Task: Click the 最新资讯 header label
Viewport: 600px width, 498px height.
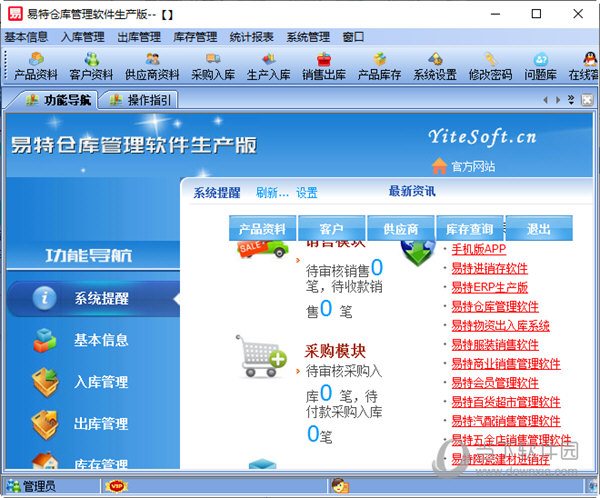Action: (x=412, y=191)
